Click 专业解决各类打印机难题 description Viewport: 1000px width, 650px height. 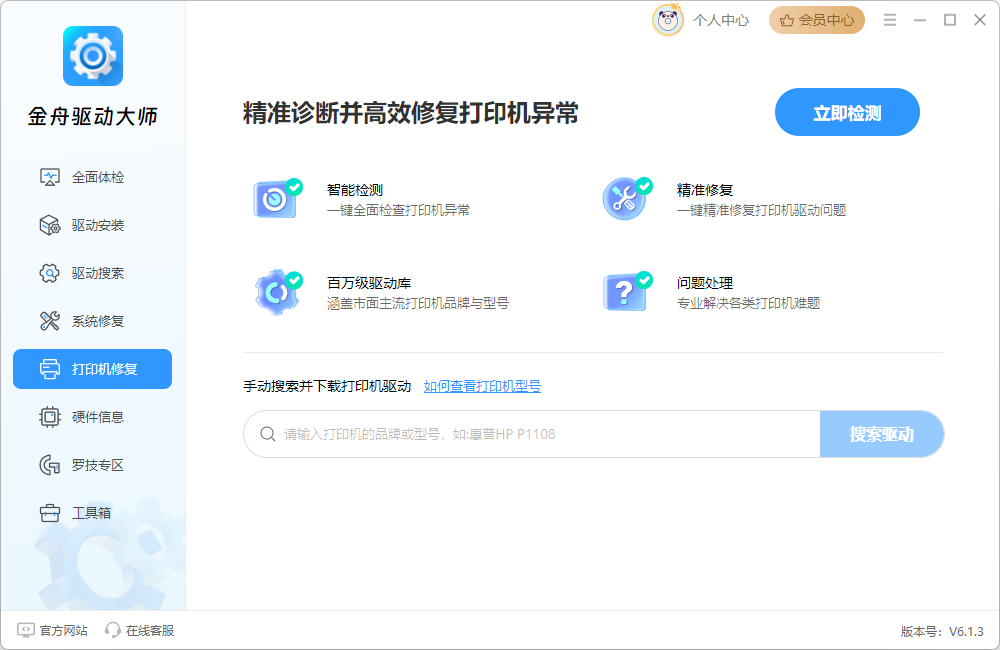pyautogui.click(x=748, y=303)
